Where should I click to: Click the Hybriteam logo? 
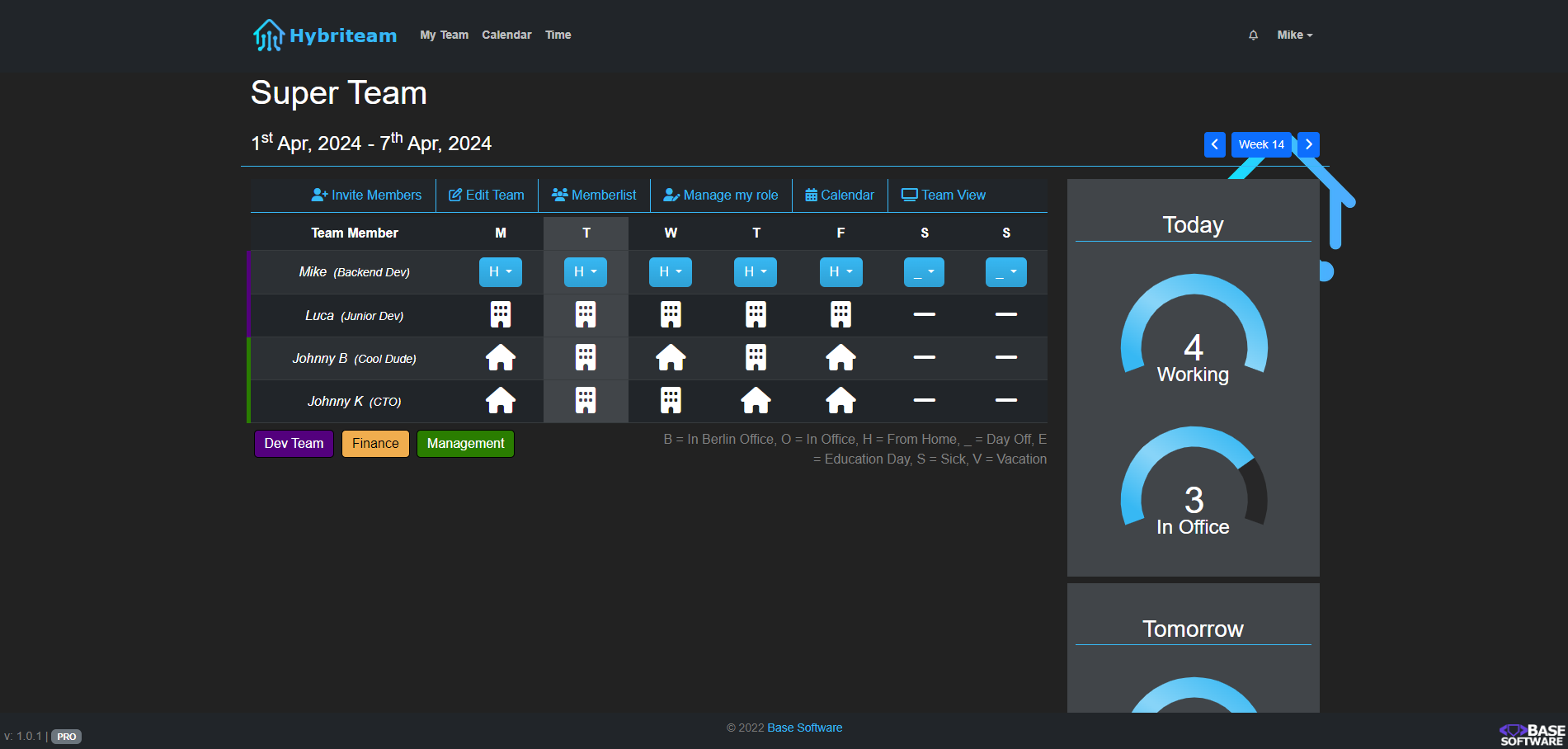pyautogui.click(x=324, y=35)
